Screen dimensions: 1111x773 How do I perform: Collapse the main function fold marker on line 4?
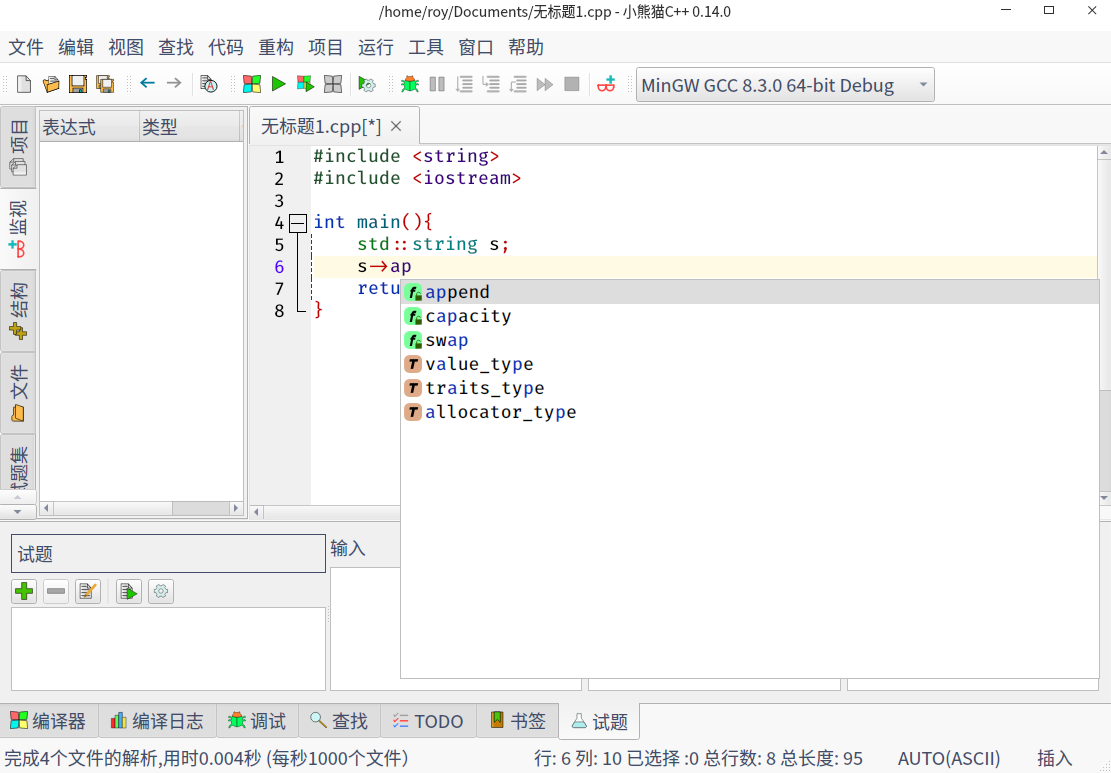pyautogui.click(x=298, y=223)
